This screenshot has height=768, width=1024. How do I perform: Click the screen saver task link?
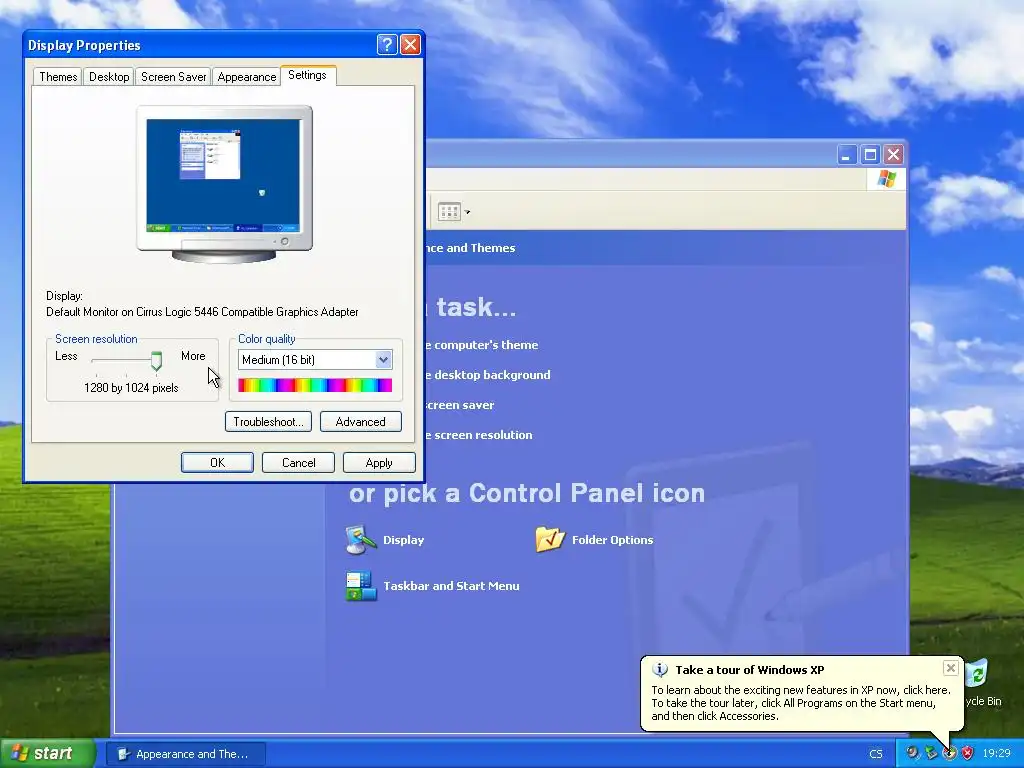click(460, 405)
